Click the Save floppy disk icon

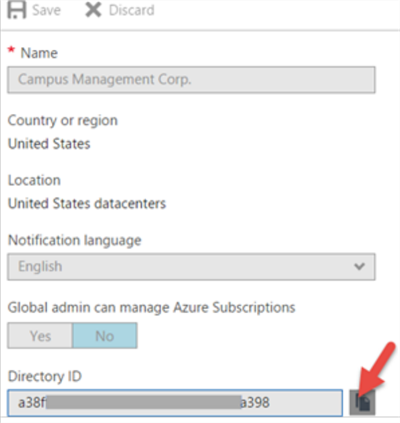pos(17,10)
